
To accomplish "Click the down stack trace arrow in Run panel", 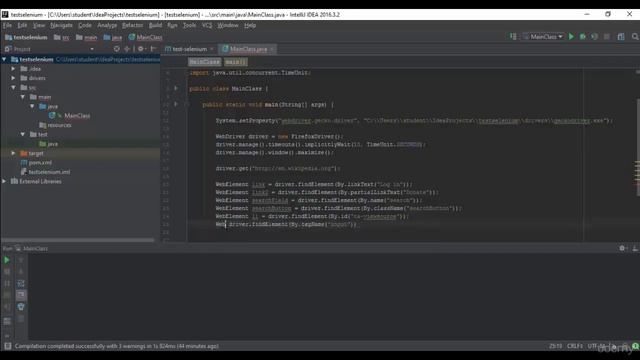I will [21, 271].
